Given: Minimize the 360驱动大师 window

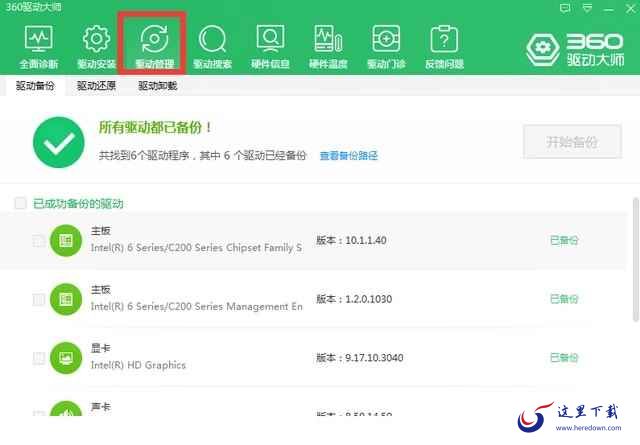Looking at the screenshot, I should point(609,8).
